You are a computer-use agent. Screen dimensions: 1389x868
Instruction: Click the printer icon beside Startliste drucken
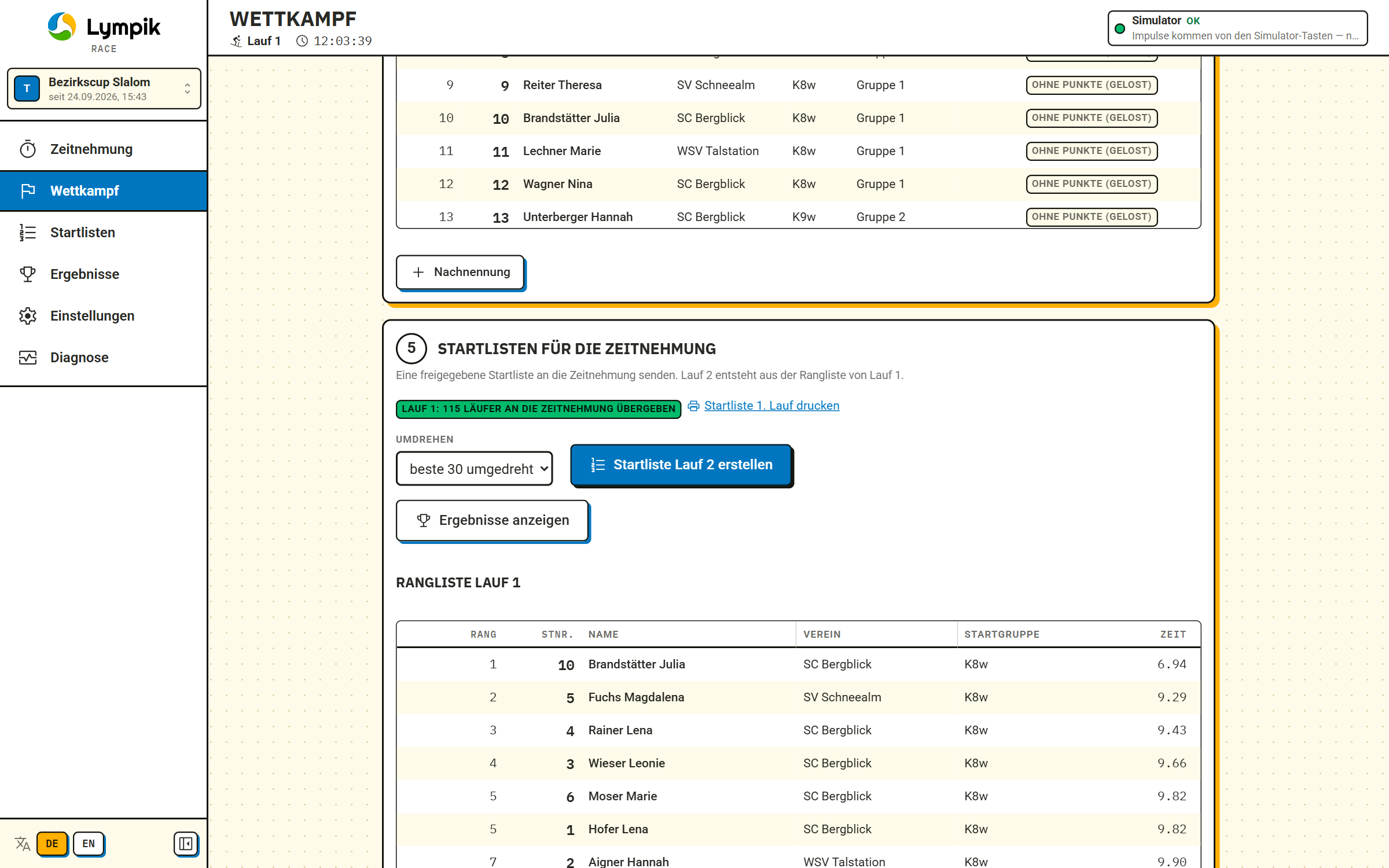pyautogui.click(x=693, y=406)
